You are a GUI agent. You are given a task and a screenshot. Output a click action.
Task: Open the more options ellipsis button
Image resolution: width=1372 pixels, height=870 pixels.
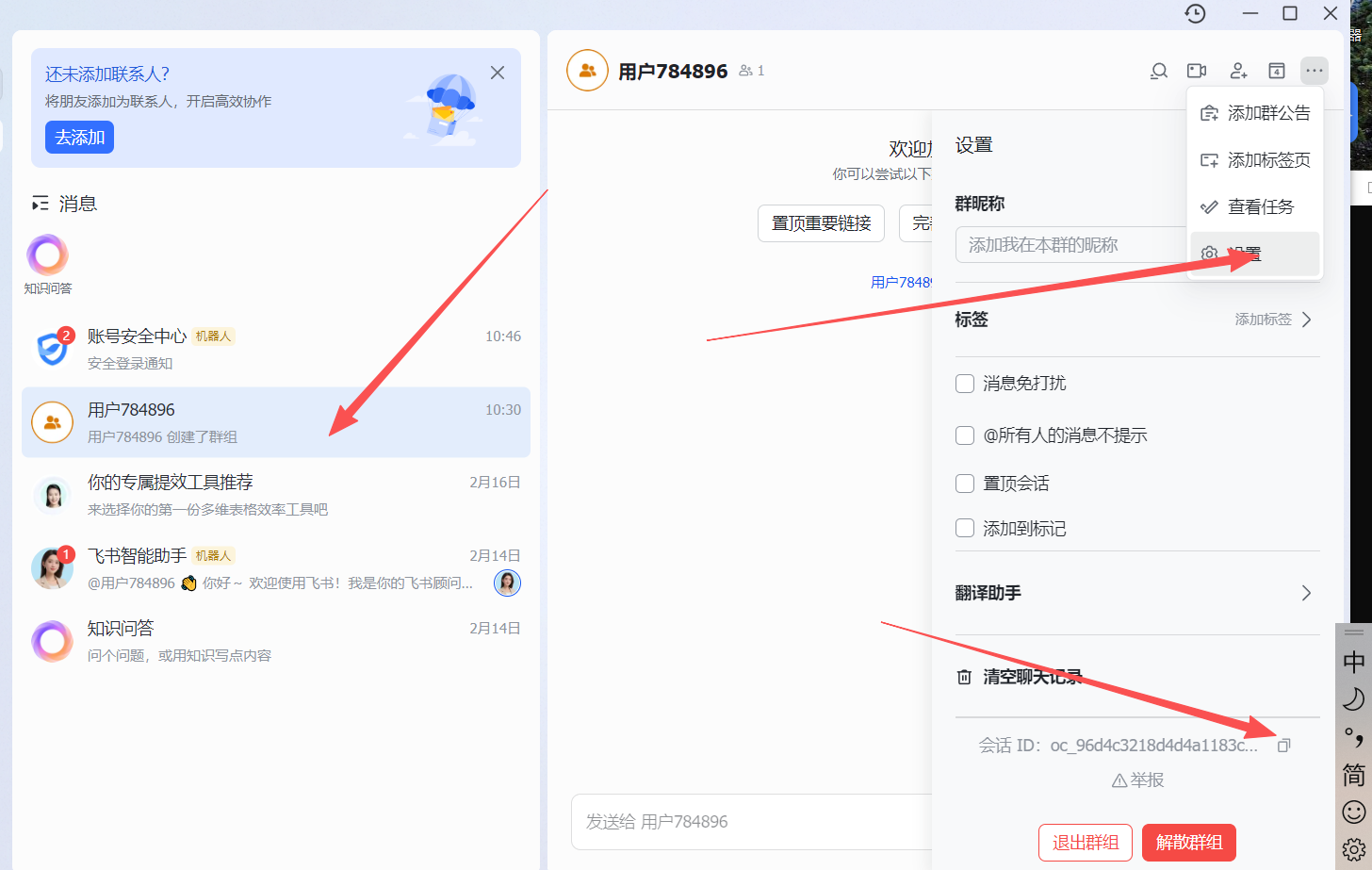click(1315, 71)
